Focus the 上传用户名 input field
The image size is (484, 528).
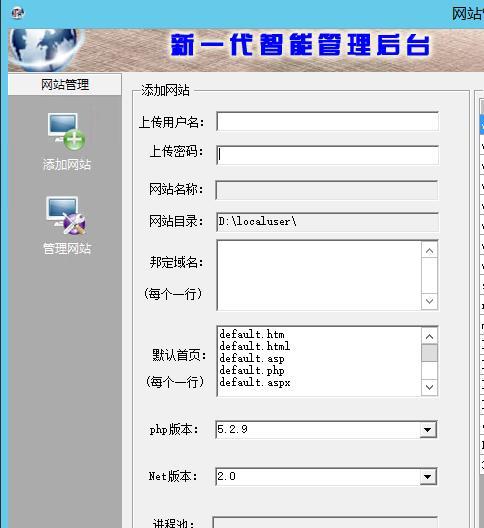pos(327,122)
